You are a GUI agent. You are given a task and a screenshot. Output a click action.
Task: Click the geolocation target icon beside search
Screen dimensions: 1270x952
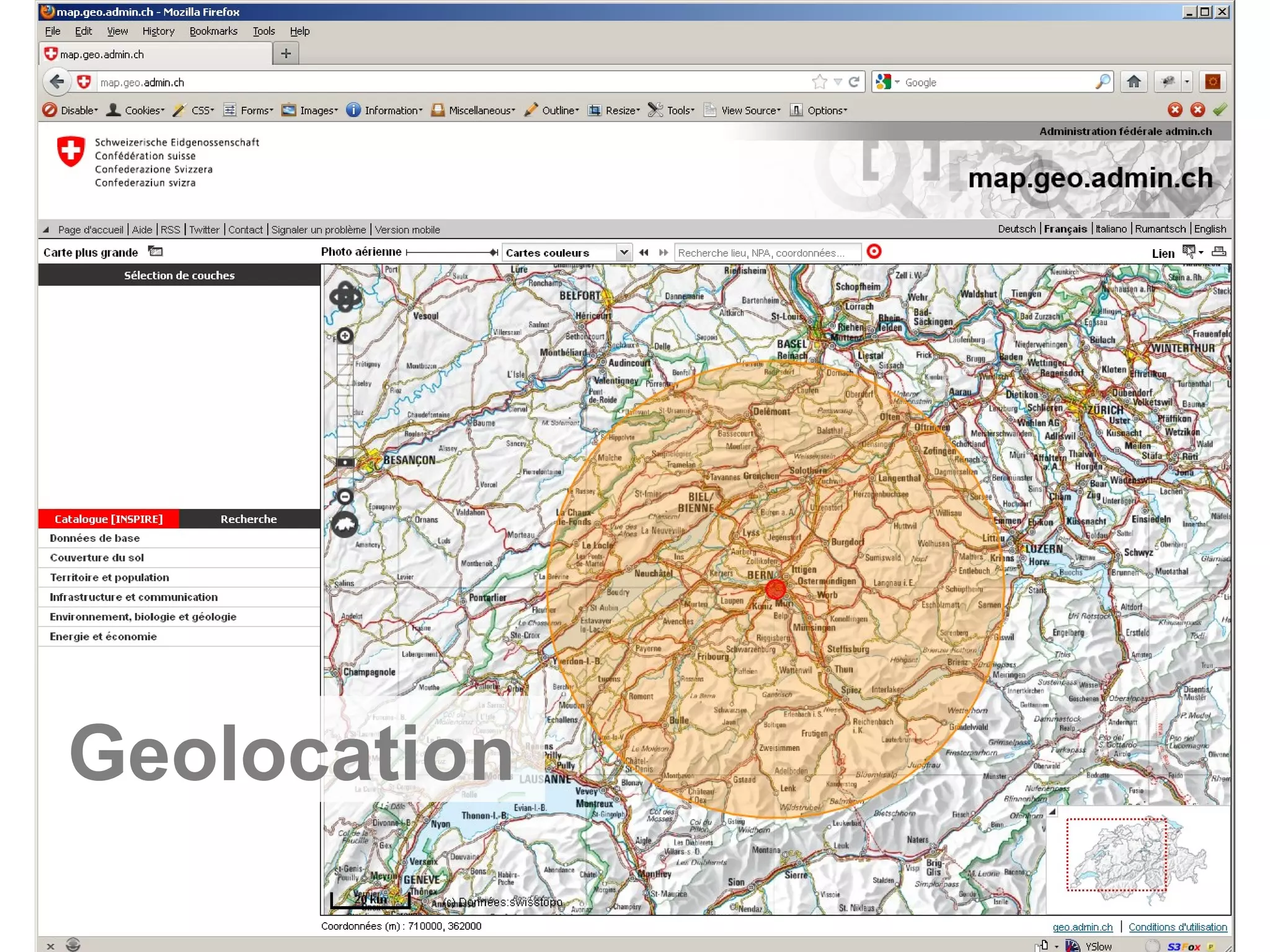(x=874, y=252)
